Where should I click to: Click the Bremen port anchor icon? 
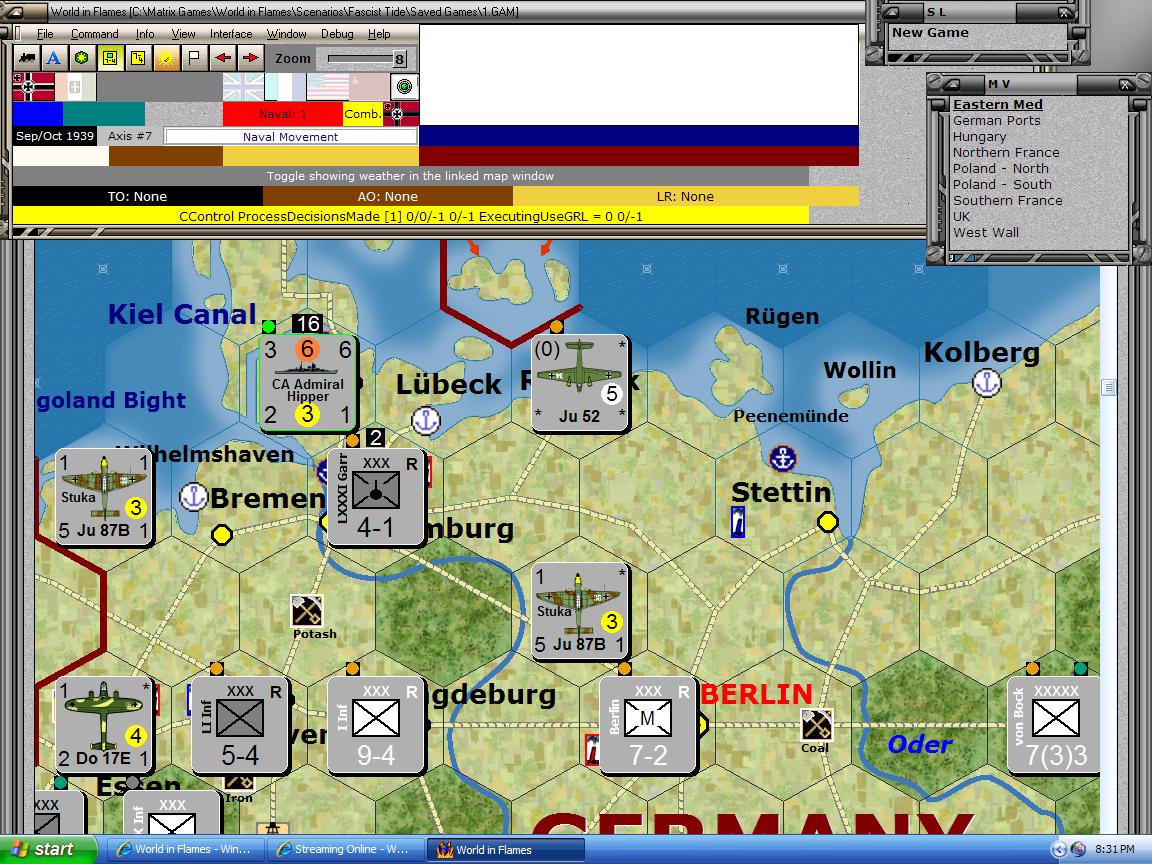(x=193, y=497)
